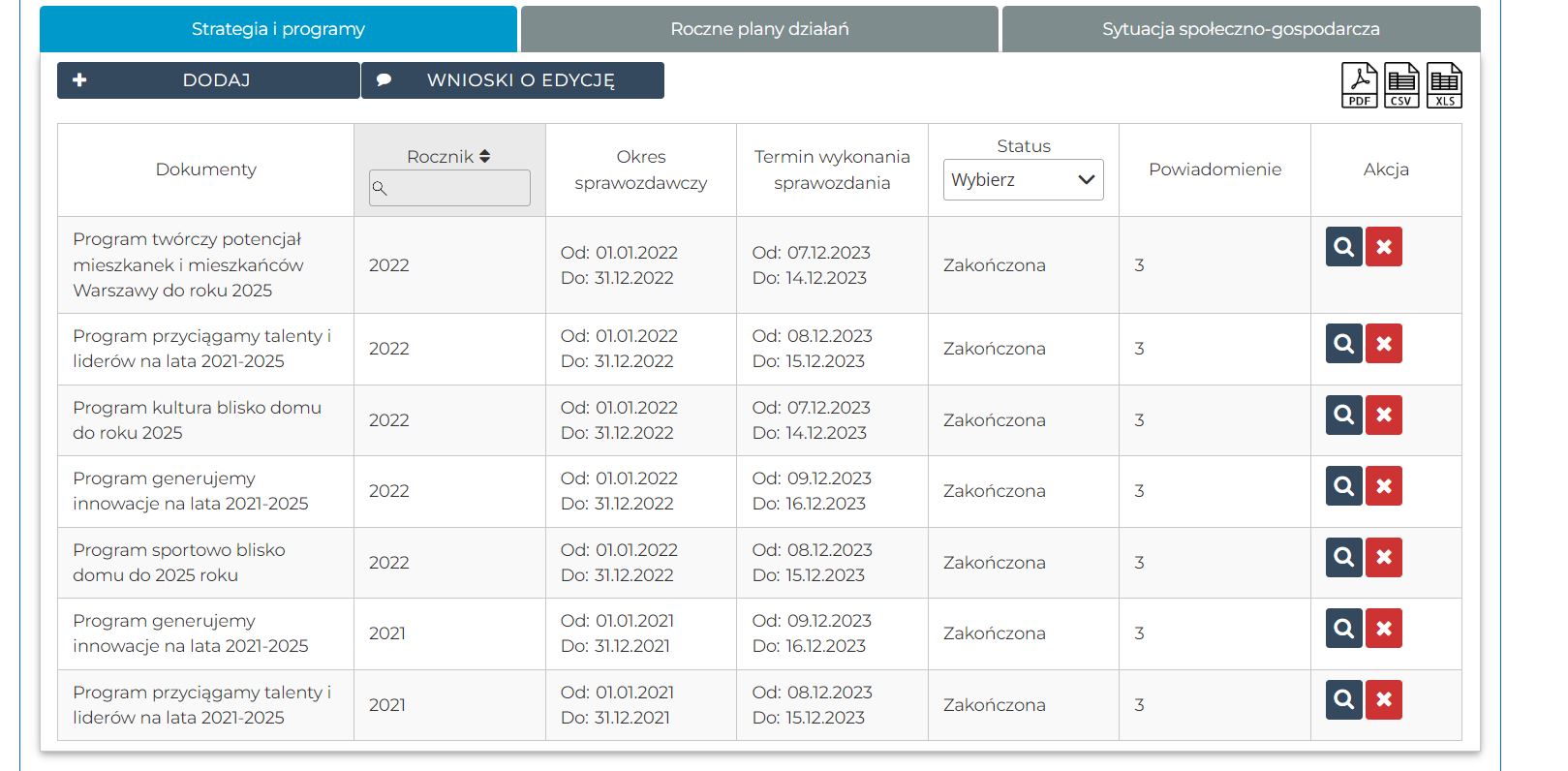
Task: Export the table as XLS
Action: coord(1444,85)
